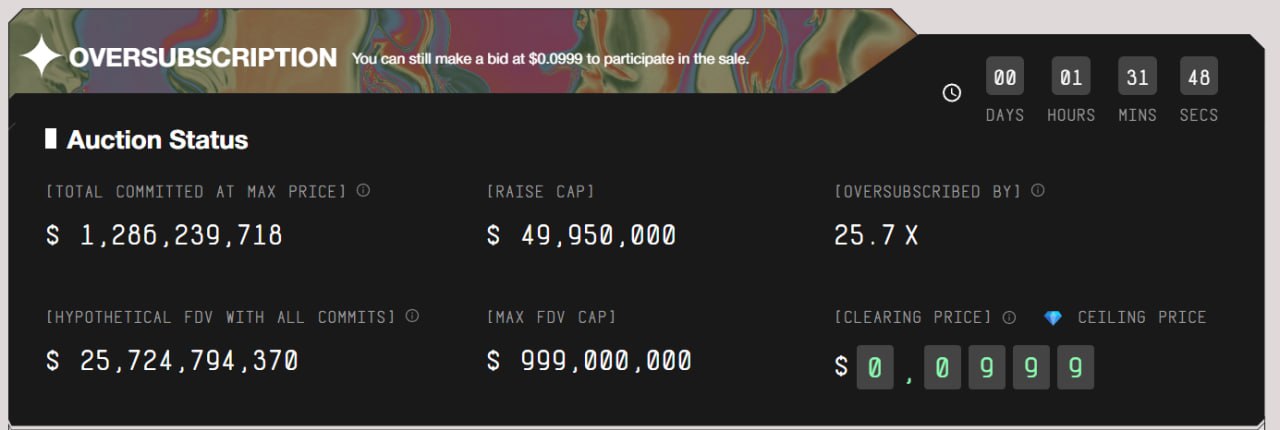This screenshot has height=430, width=1280.
Task: Click white bar marker before Auction Status
Action: 51,139
